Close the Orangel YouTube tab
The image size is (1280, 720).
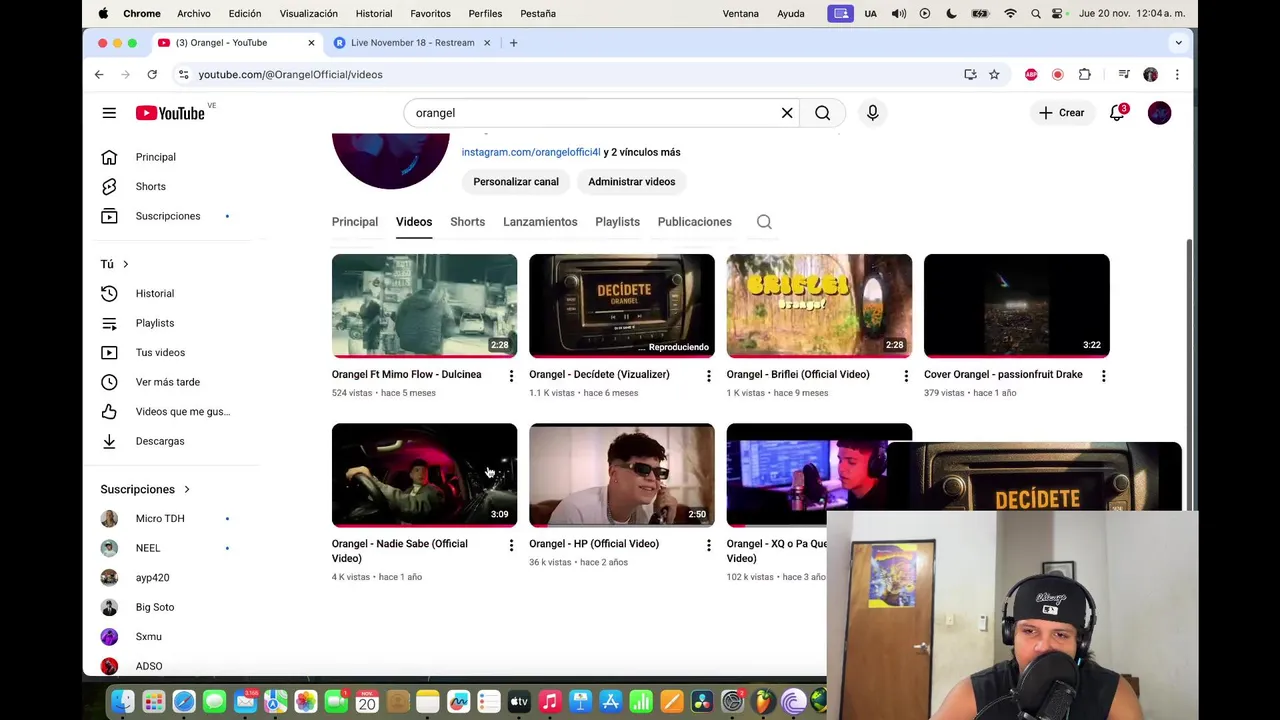[x=311, y=43]
